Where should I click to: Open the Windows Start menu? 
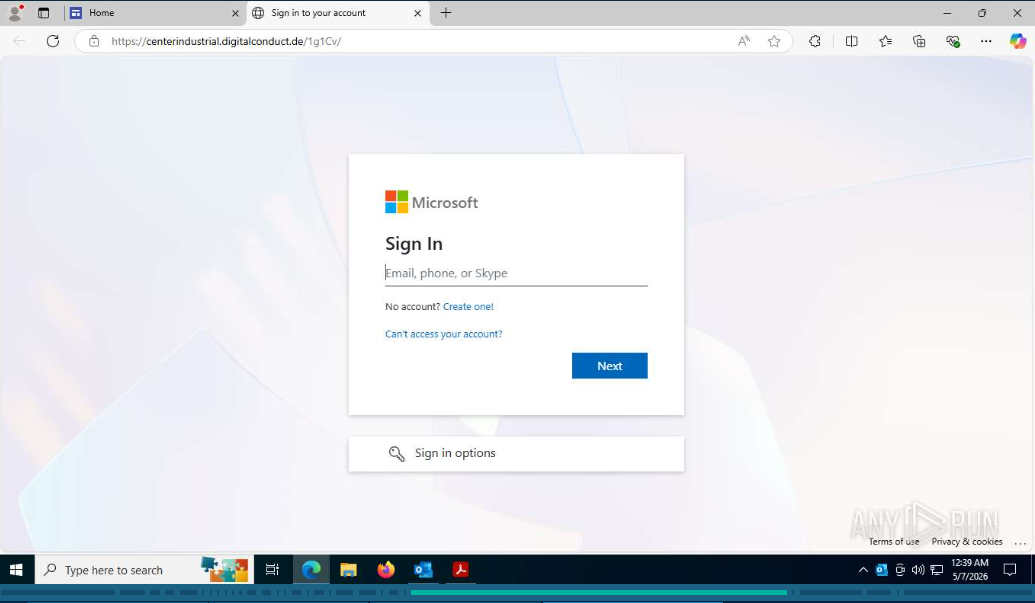coord(17,570)
